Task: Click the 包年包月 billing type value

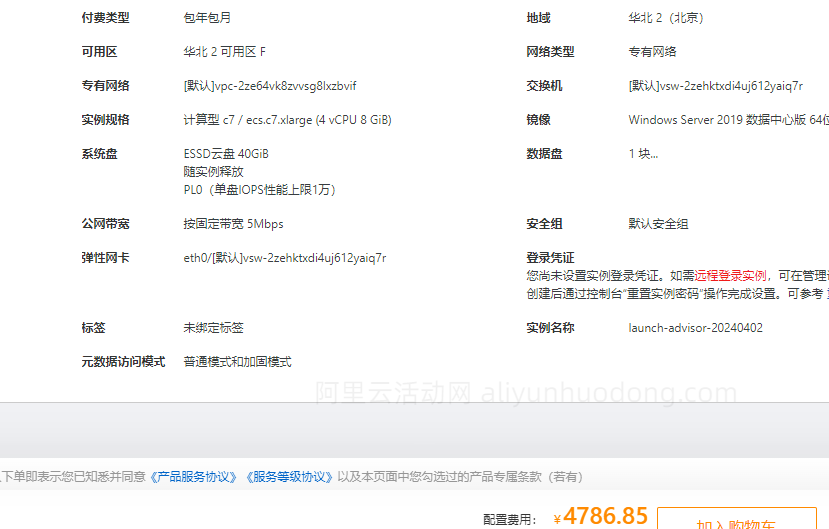Action: point(207,18)
